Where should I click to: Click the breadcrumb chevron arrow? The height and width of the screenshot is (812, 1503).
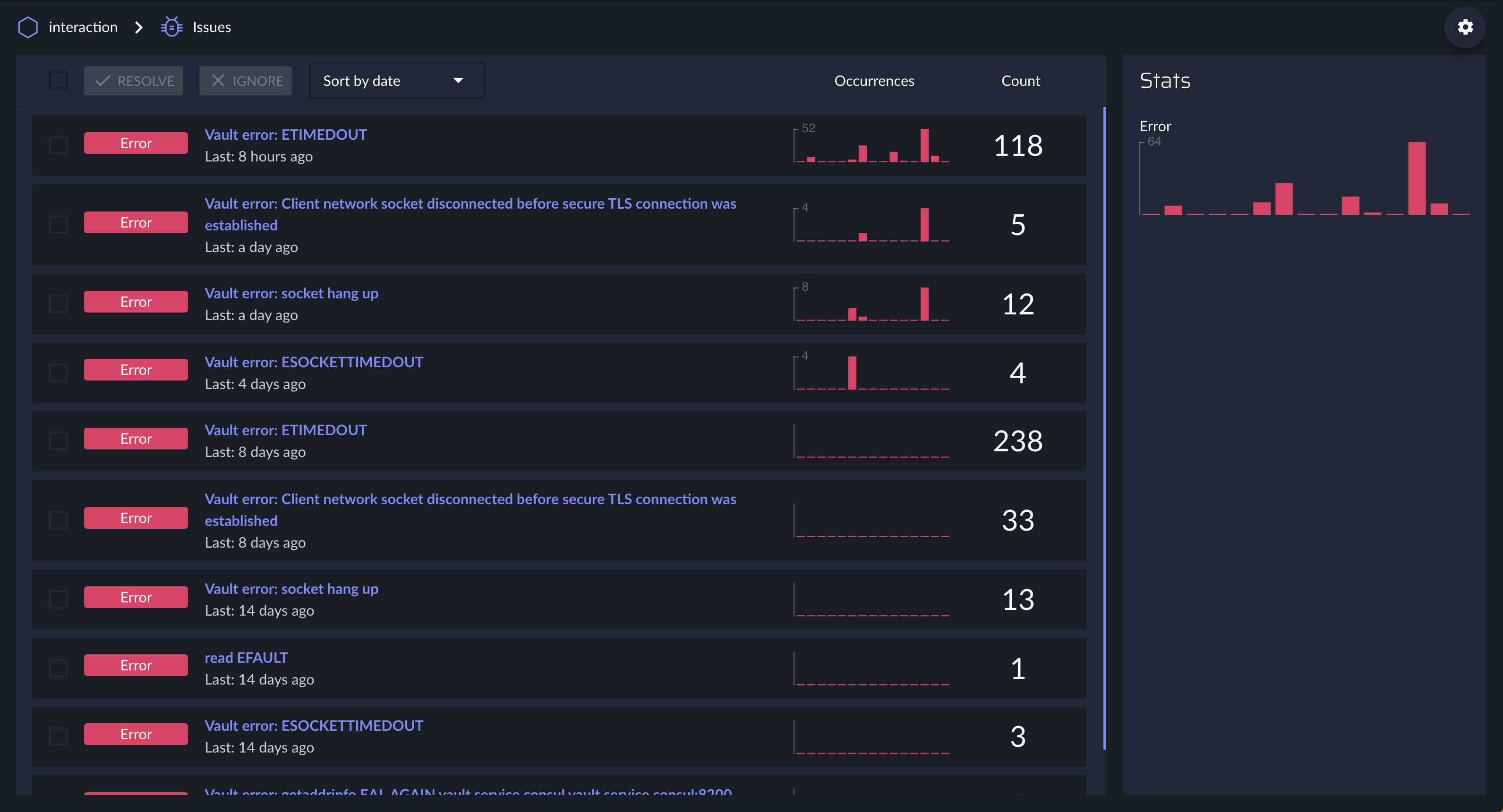[x=138, y=27]
